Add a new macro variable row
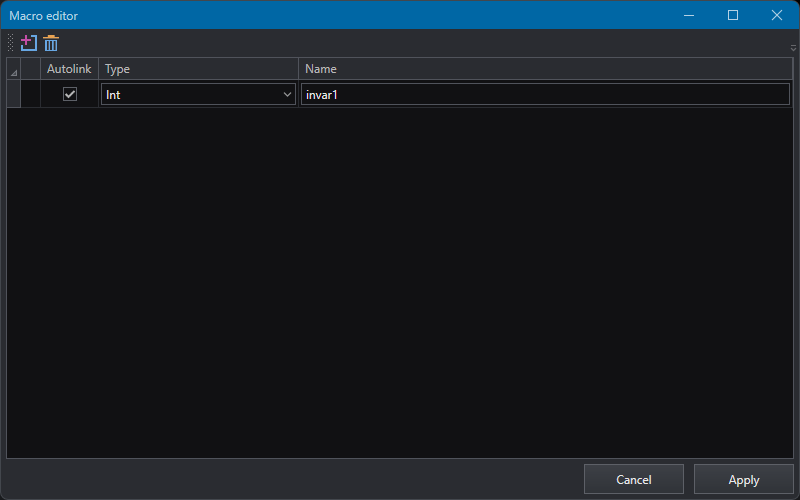800x500 pixels. click(29, 43)
